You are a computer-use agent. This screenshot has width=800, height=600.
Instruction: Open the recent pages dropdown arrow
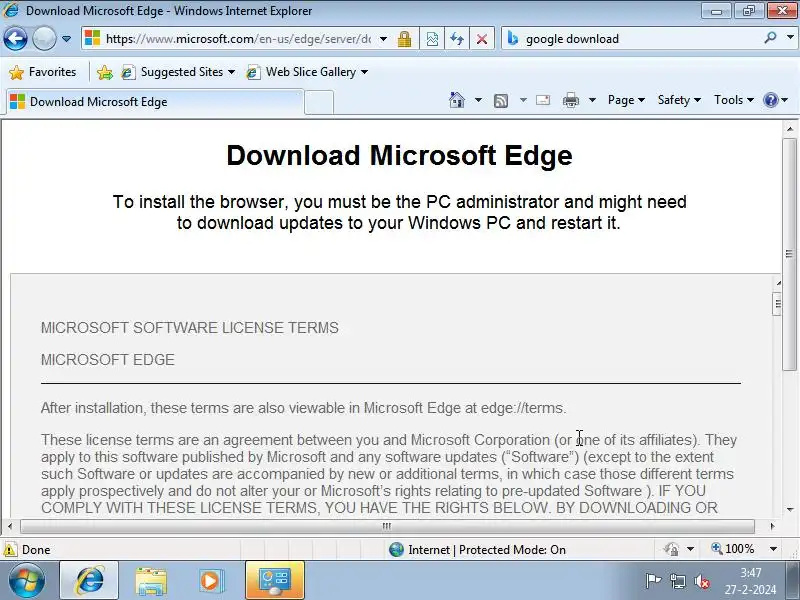[x=66, y=39]
